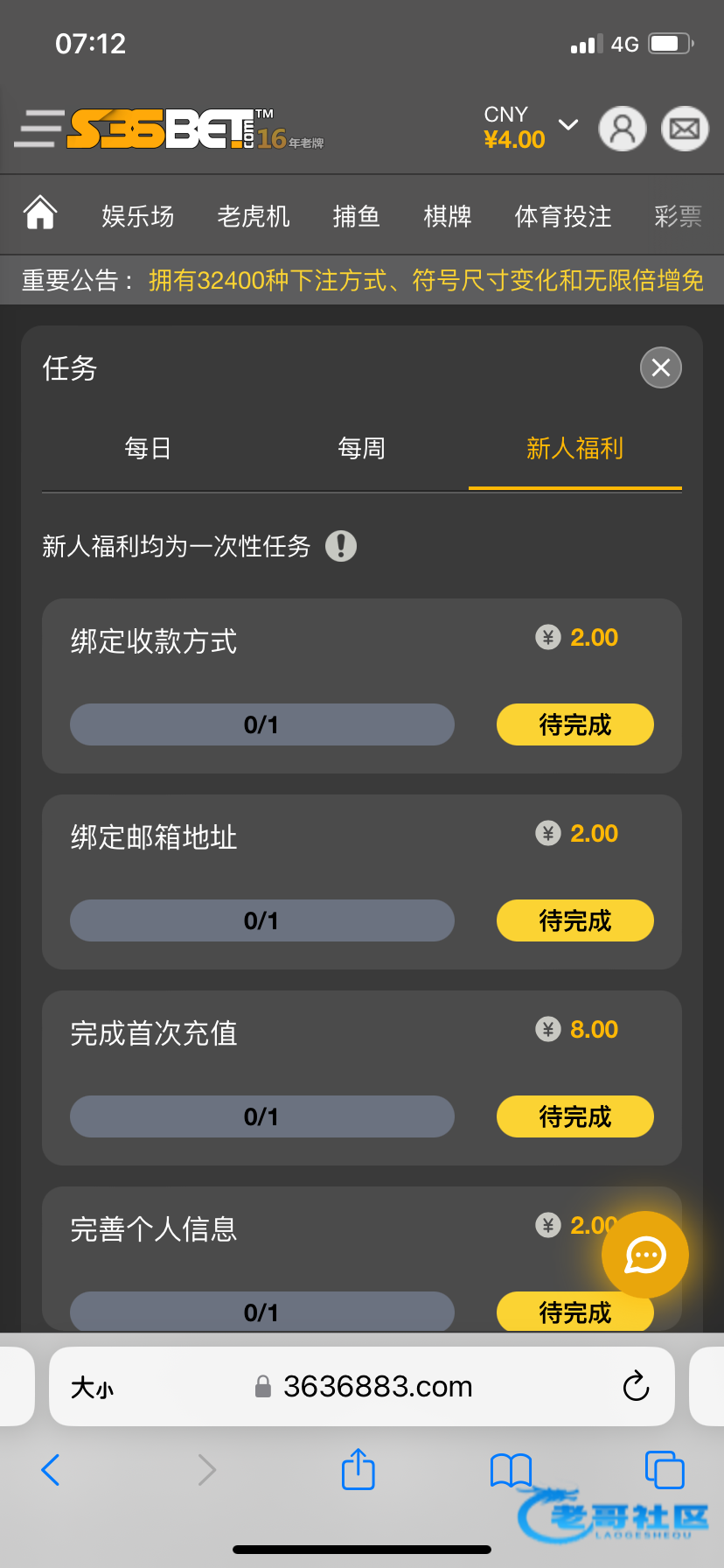The height and width of the screenshot is (1568, 724).
Task: Tap 待完成 for 绑定收款方式
Action: coord(574,724)
